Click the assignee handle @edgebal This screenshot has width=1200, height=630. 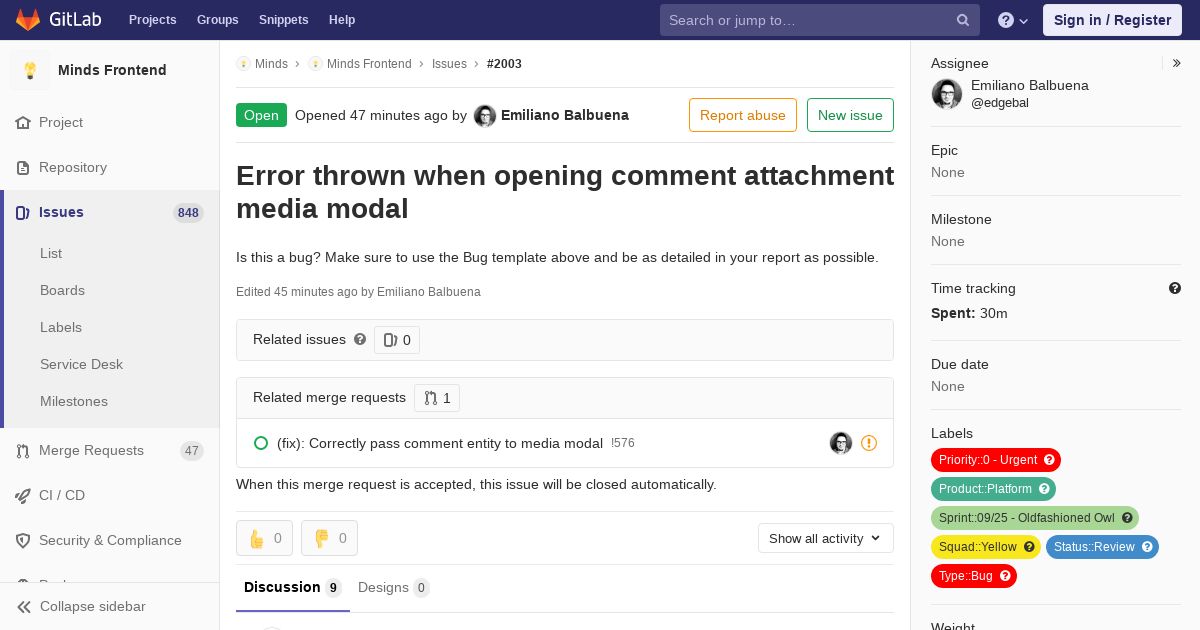click(x=1000, y=103)
